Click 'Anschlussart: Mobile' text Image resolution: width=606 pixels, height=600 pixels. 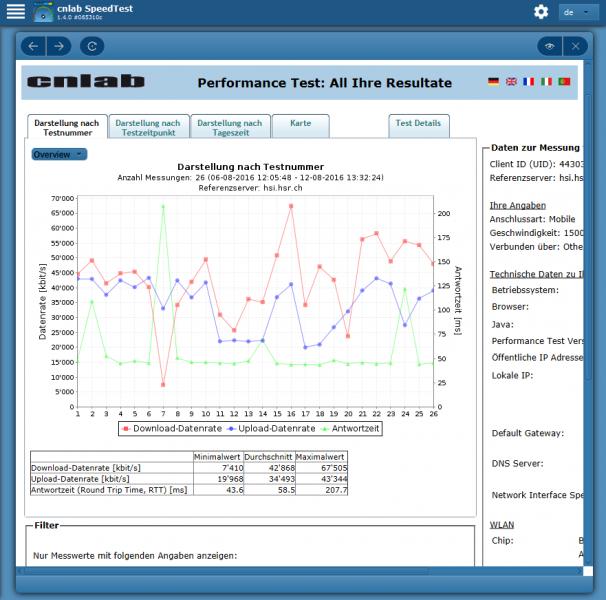(532, 219)
